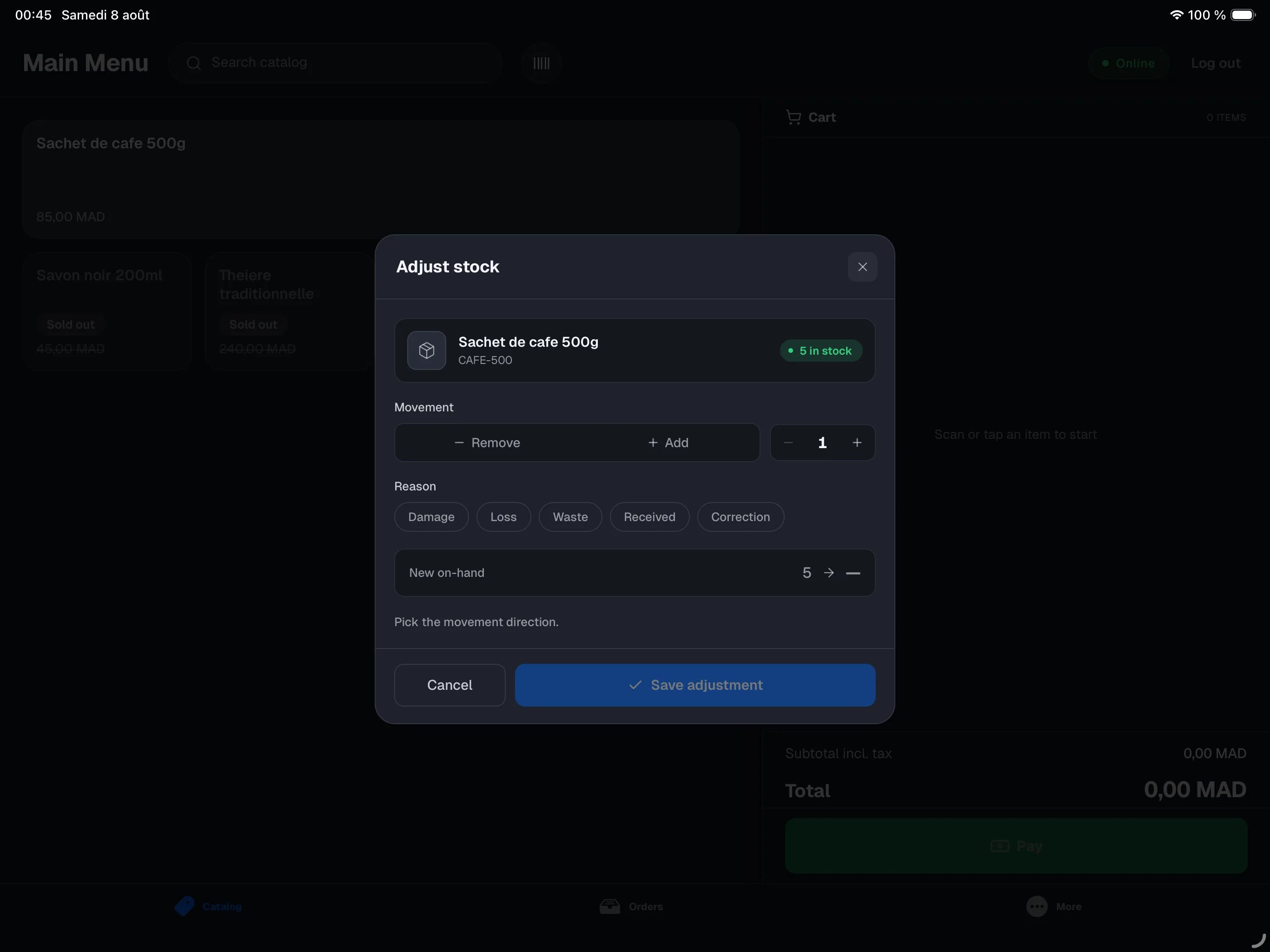Click the Main Menu title
The height and width of the screenshot is (952, 1270).
[x=86, y=63]
